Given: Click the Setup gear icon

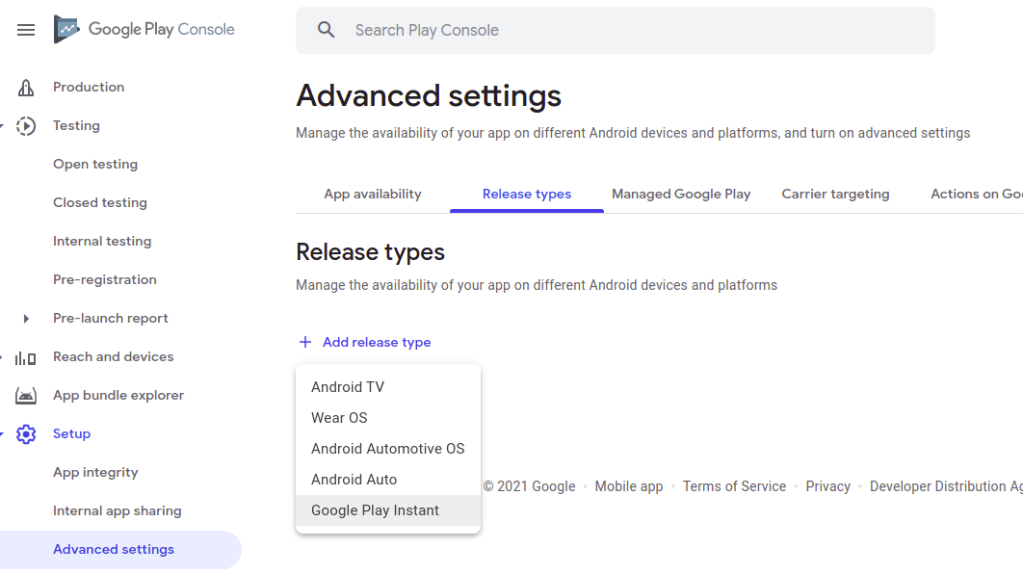Looking at the screenshot, I should coord(26,434).
